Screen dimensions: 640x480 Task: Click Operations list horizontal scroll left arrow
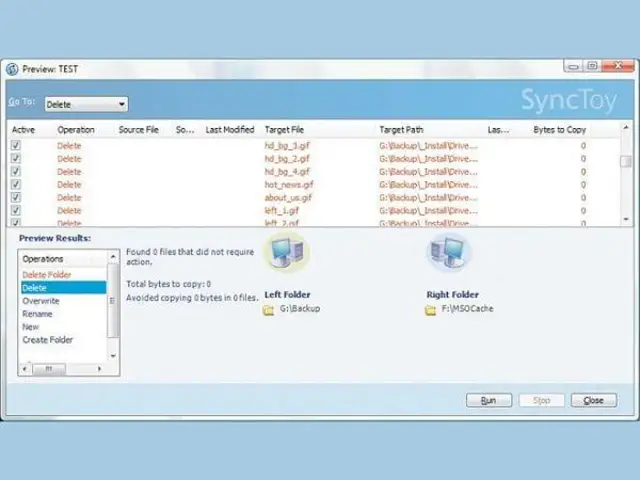25,369
